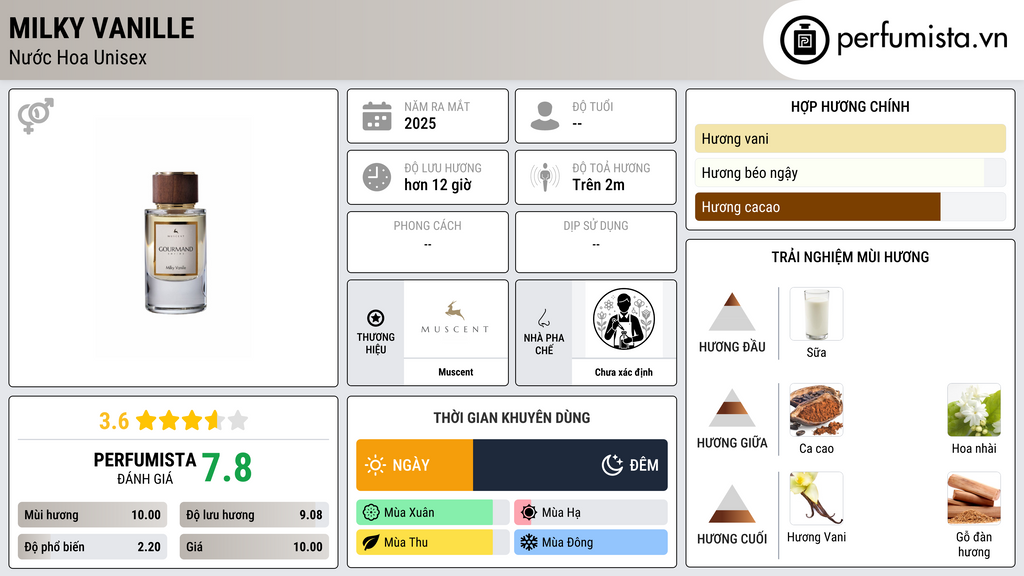
Task: Select the Ca cao note image
Action: coord(816,410)
